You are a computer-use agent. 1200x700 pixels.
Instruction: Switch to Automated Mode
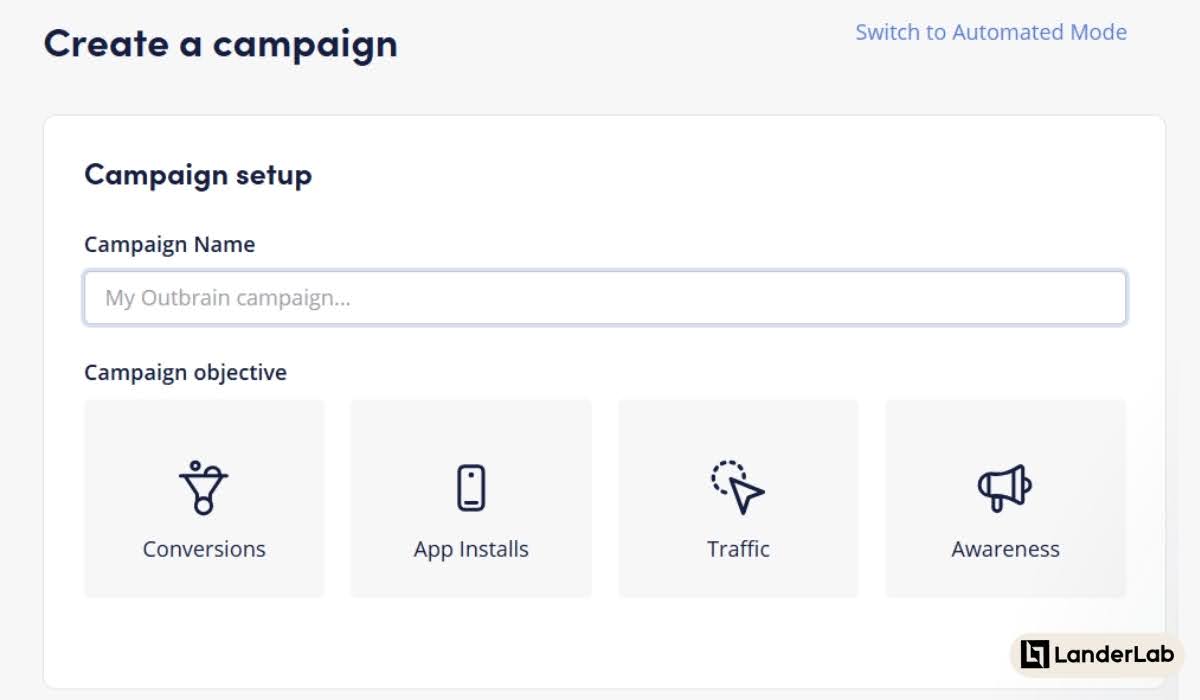point(991,32)
